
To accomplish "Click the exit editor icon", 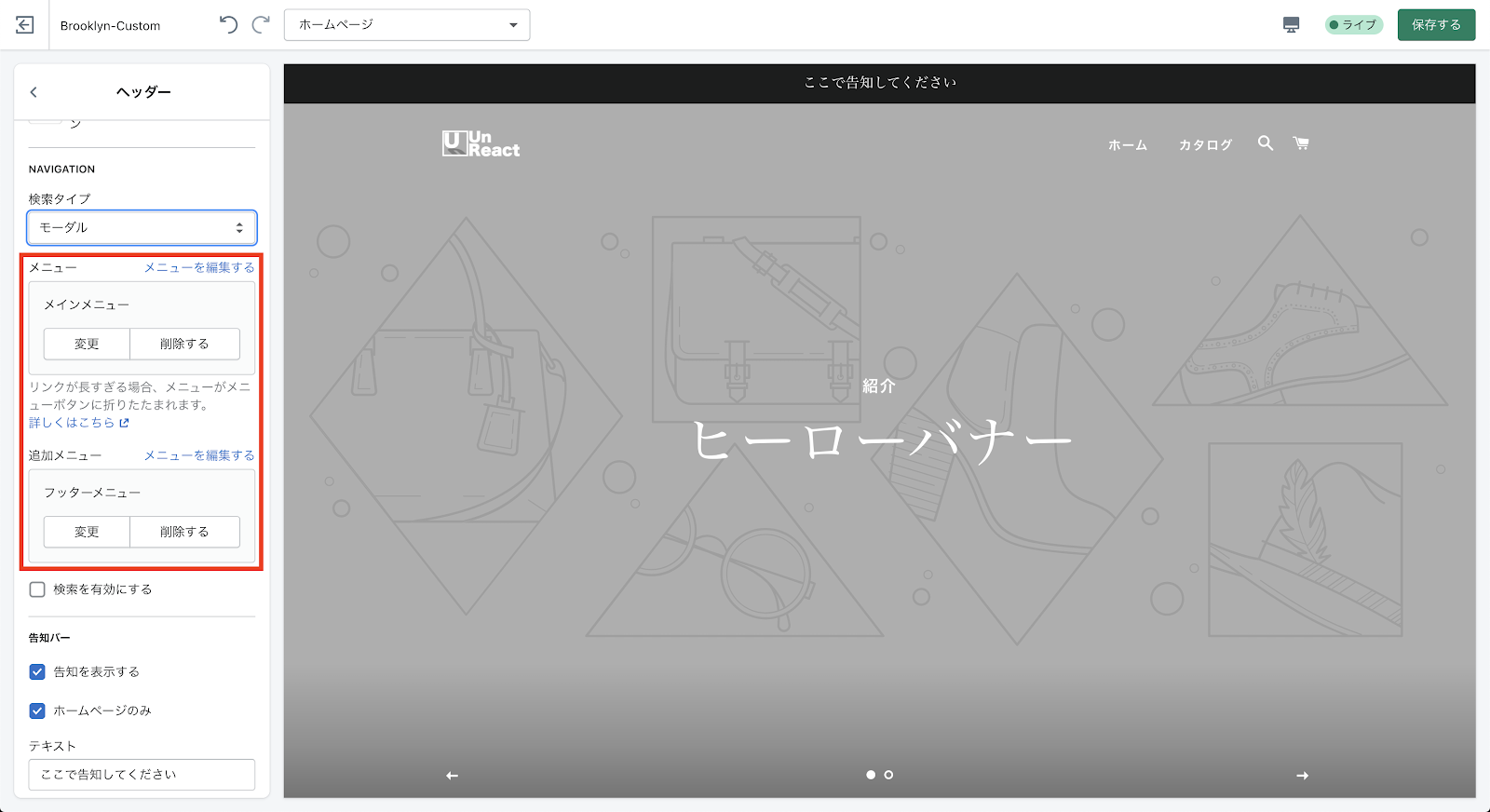I will click(x=25, y=25).
